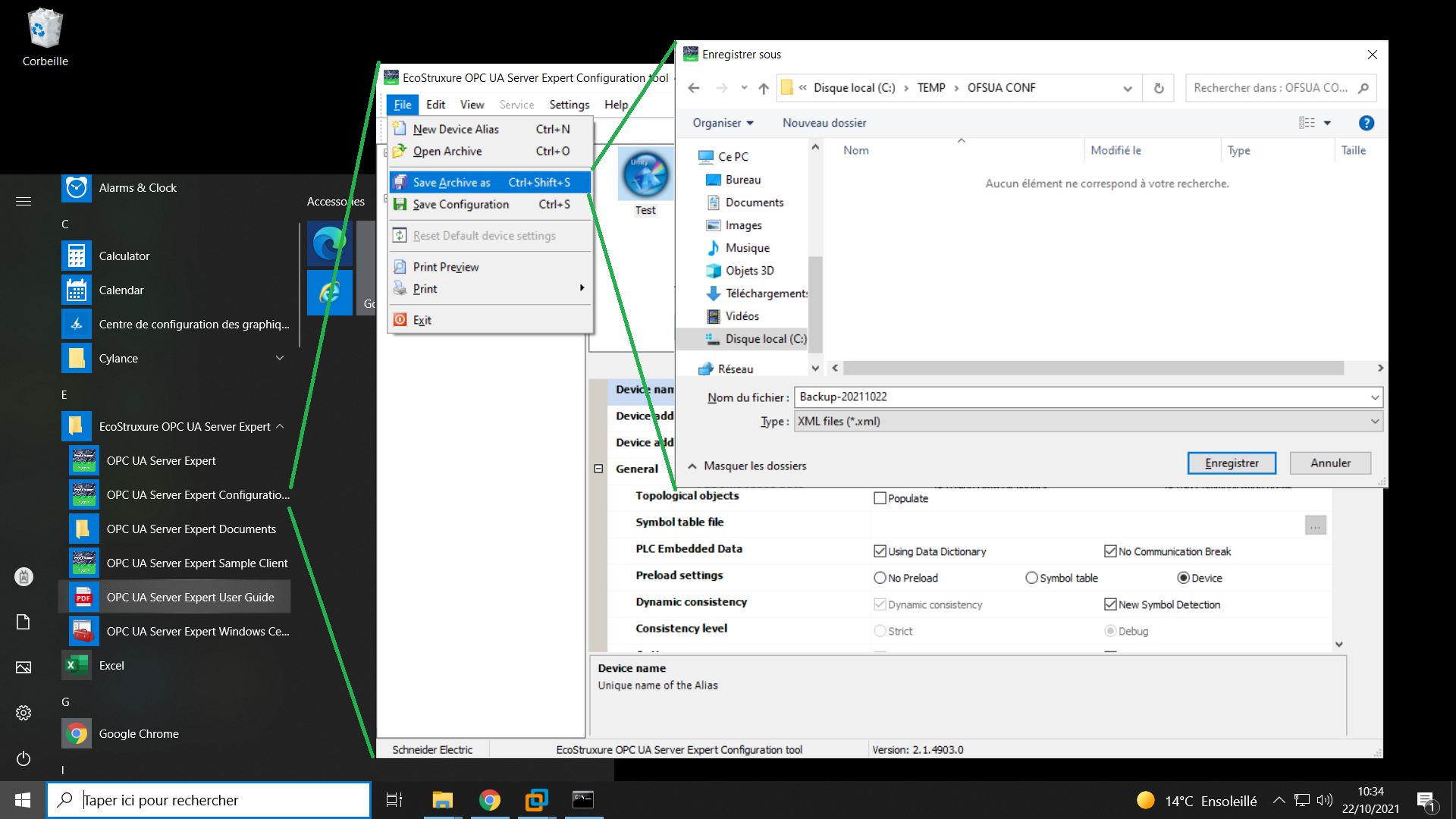Image resolution: width=1456 pixels, height=819 pixels.
Task: Navigate back in save dialog
Action: tap(694, 88)
